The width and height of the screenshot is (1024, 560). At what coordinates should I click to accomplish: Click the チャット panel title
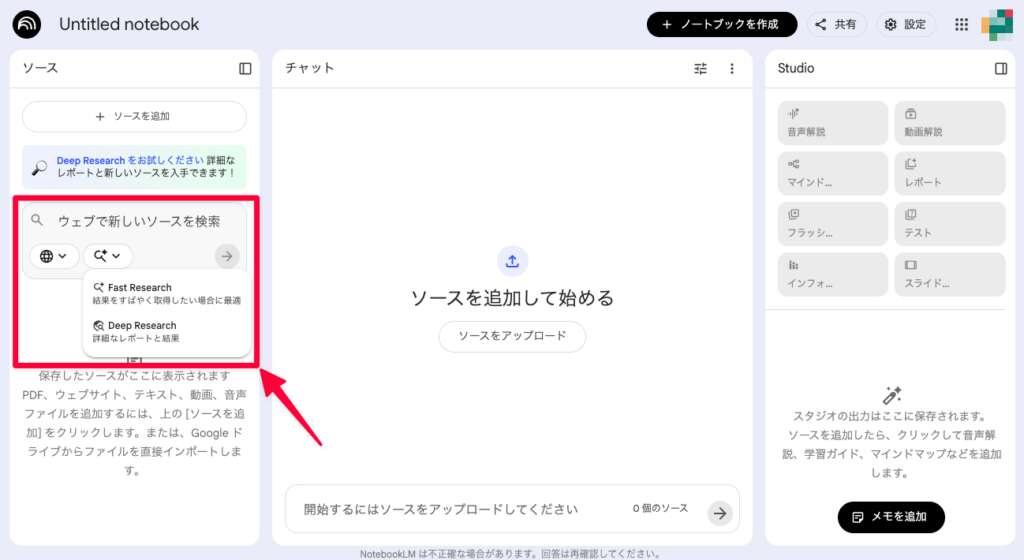309,68
